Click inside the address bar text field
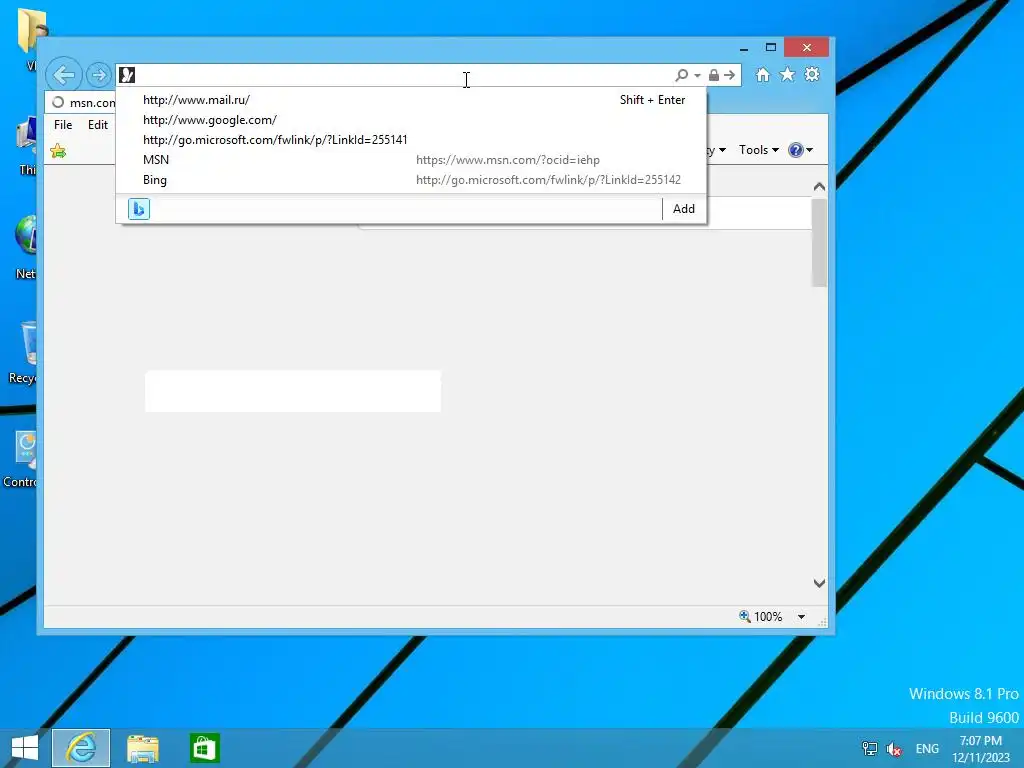This screenshot has width=1024, height=768. (404, 75)
